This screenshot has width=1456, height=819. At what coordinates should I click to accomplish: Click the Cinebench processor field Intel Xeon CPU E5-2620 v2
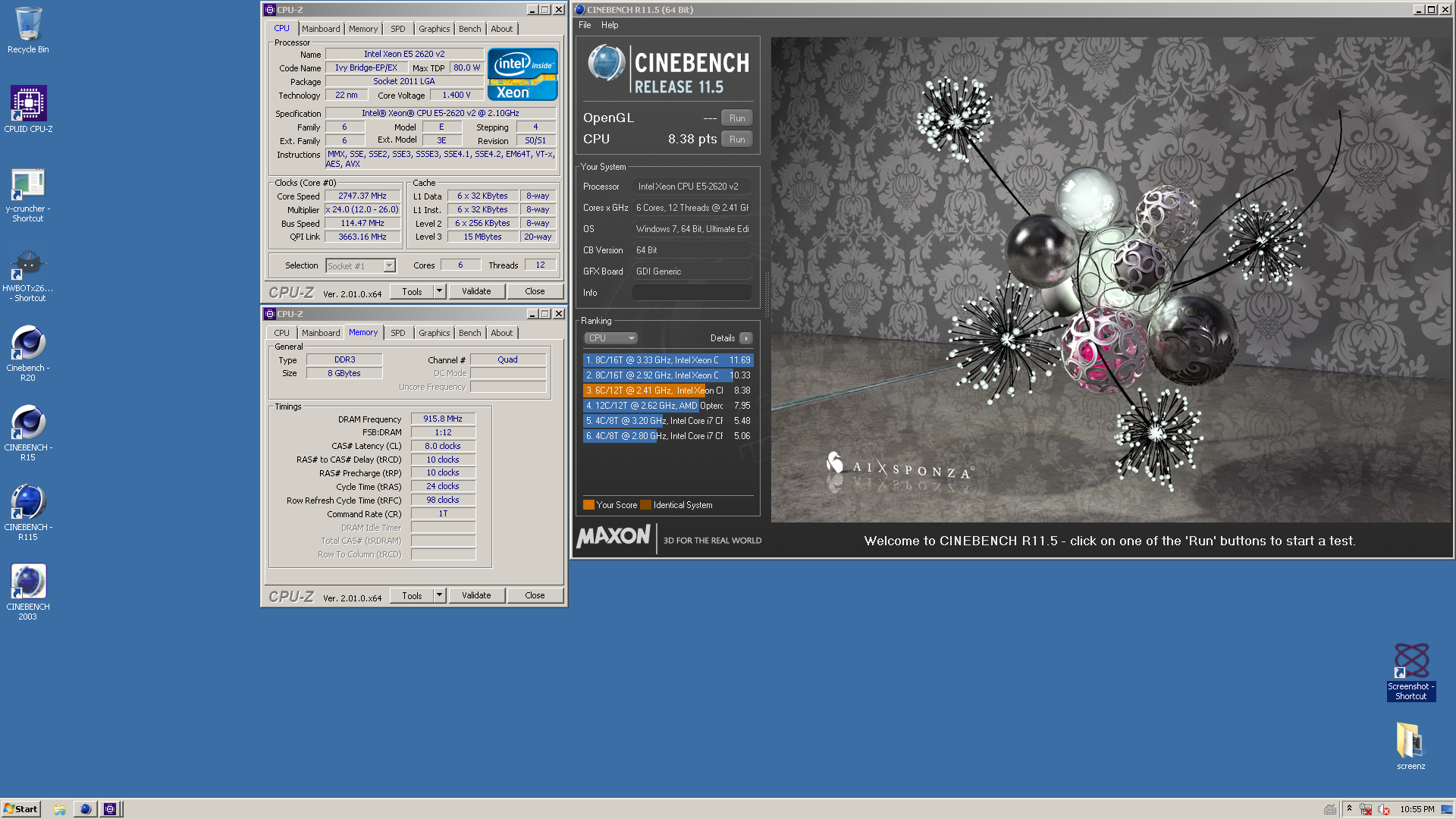(692, 187)
